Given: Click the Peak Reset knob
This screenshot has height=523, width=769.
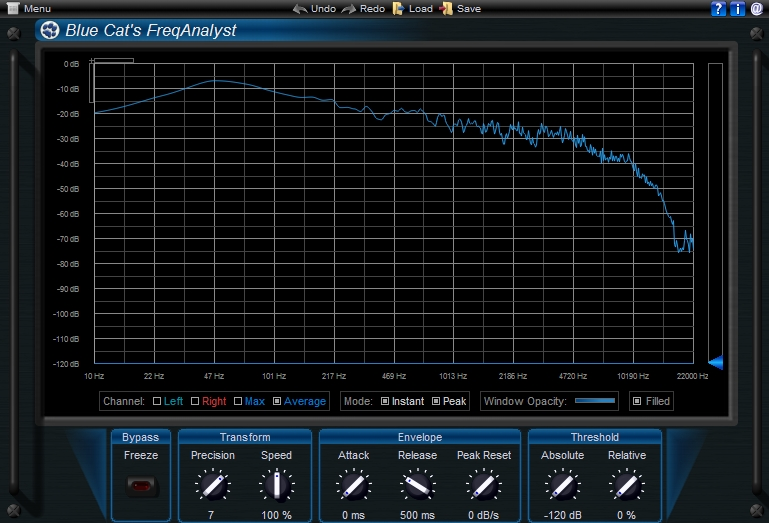Looking at the screenshot, I should (484, 485).
